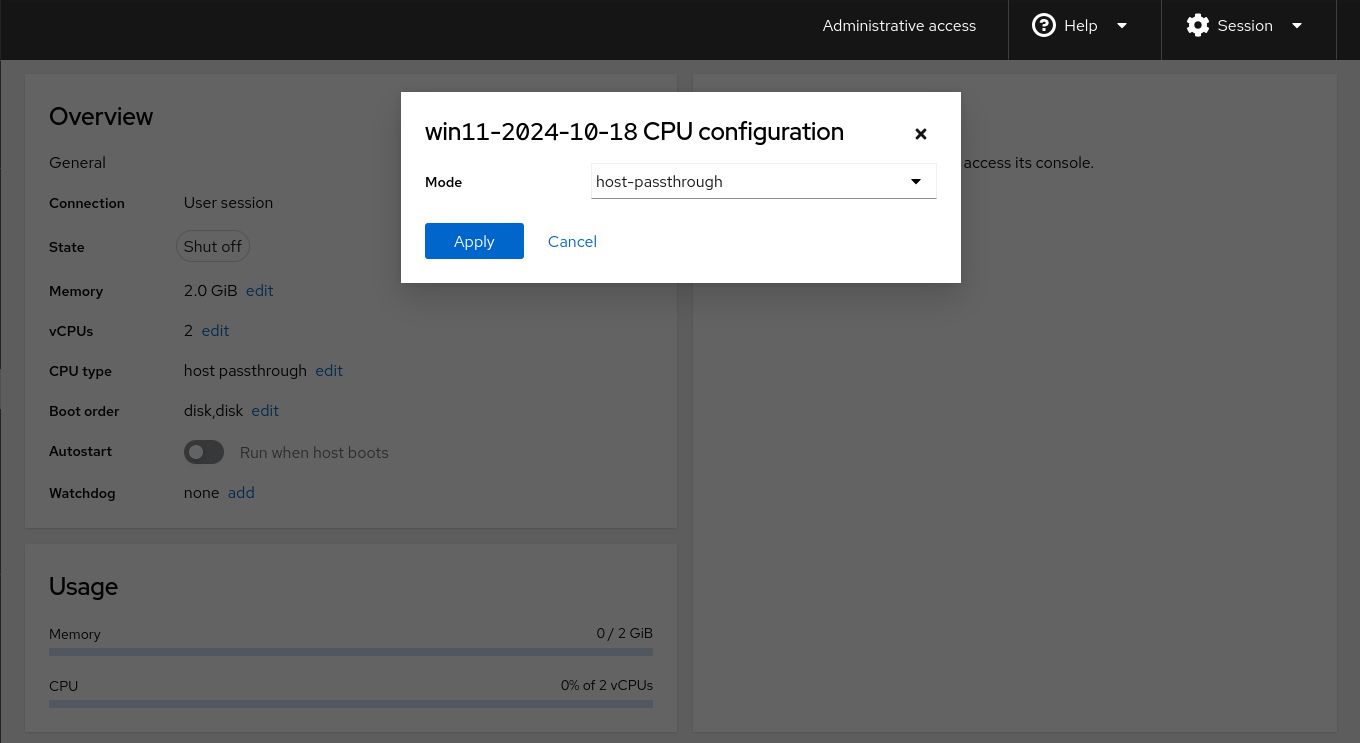Image resolution: width=1360 pixels, height=743 pixels.
Task: Edit the vCPUs count
Action: (215, 331)
